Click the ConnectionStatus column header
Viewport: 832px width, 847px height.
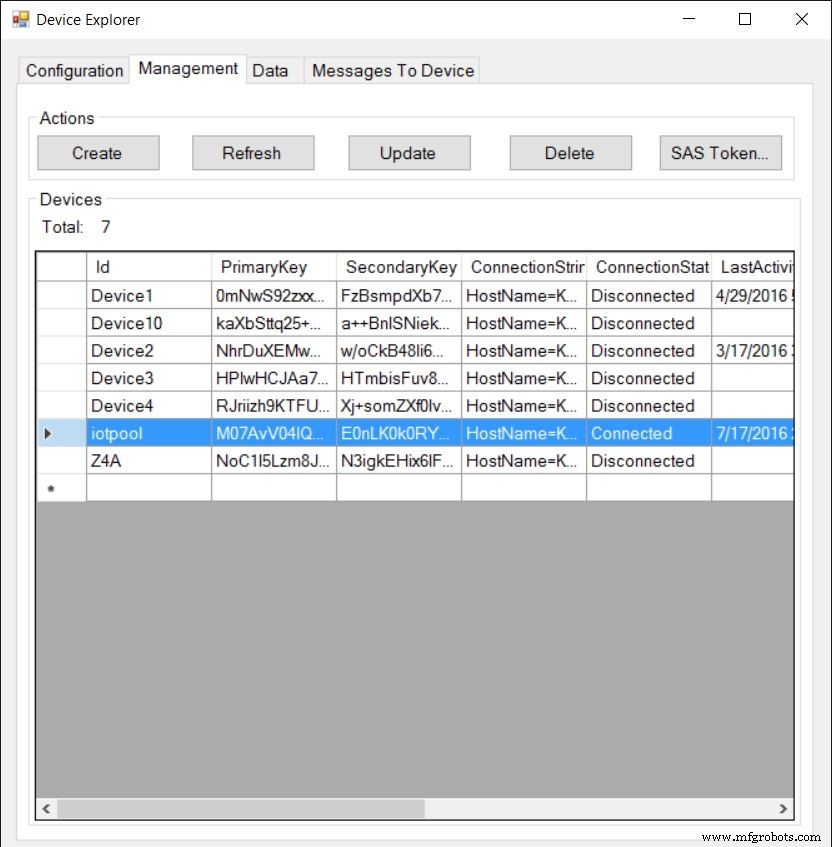pos(651,267)
